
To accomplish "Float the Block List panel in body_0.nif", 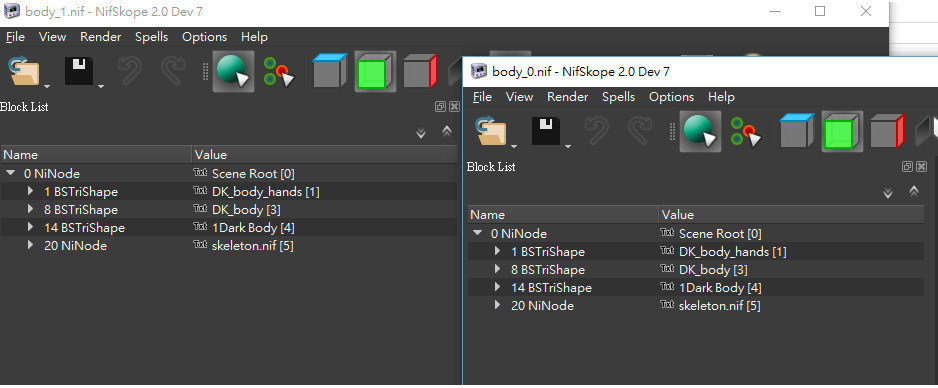I will [907, 167].
